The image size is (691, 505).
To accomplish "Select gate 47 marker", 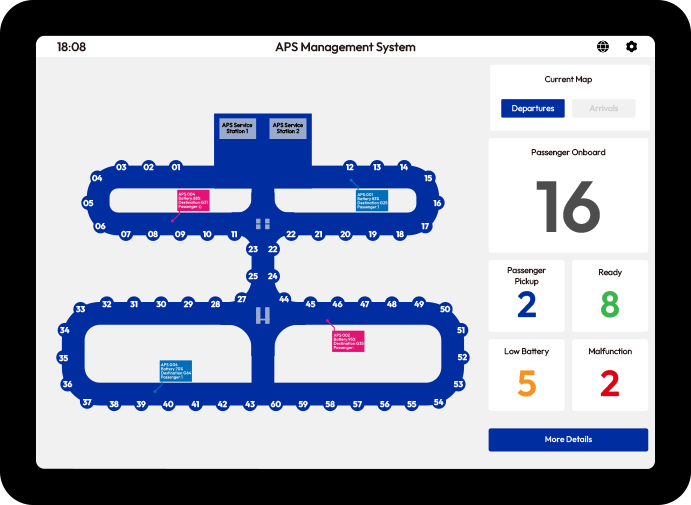I will tap(364, 304).
